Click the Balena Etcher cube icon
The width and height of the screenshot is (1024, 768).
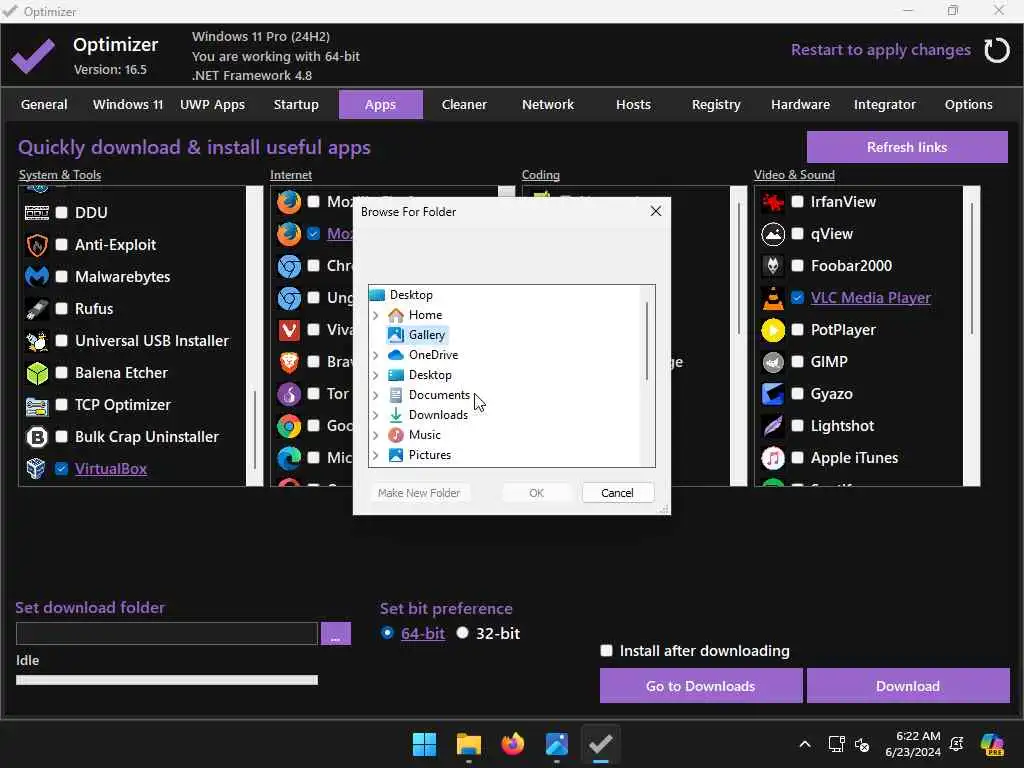[x=37, y=373]
